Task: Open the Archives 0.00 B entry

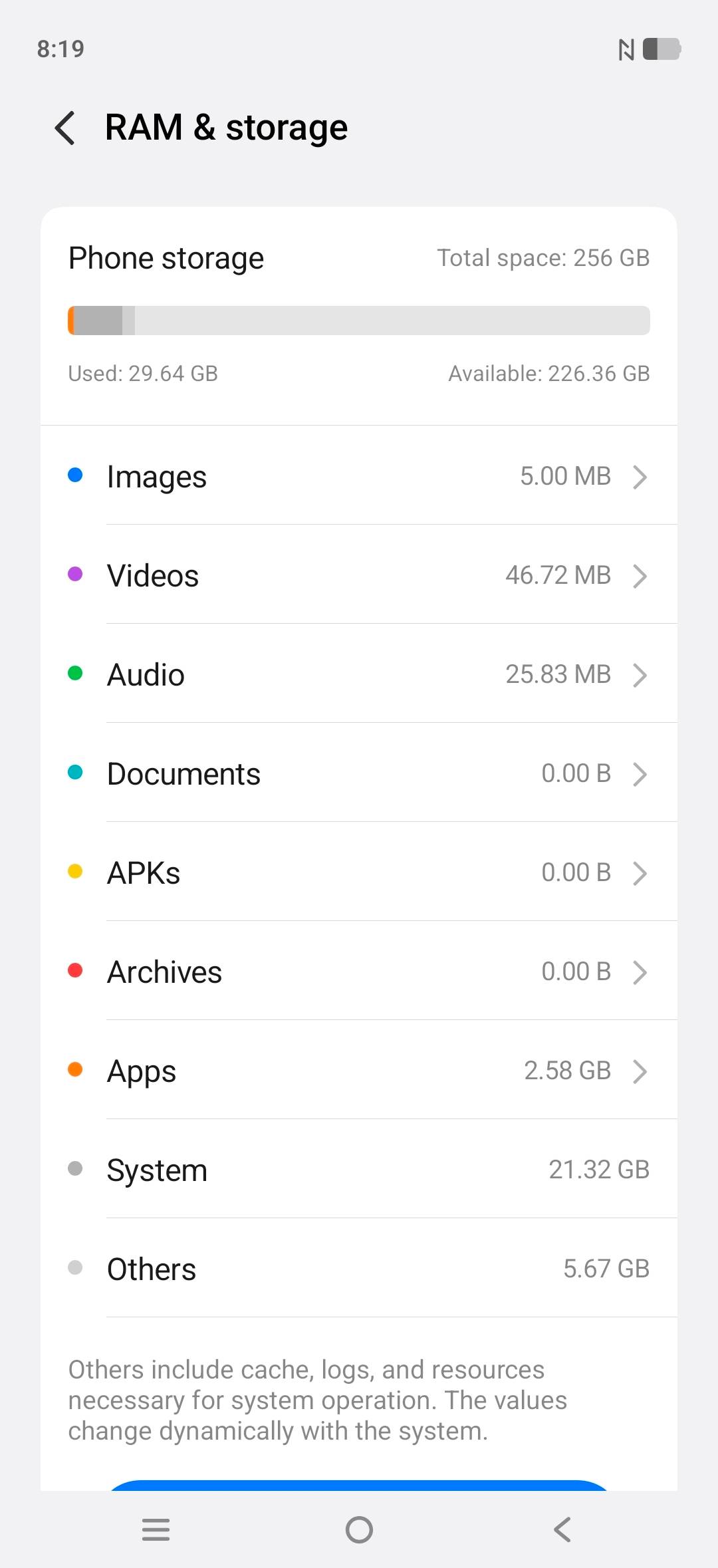Action: point(359,972)
